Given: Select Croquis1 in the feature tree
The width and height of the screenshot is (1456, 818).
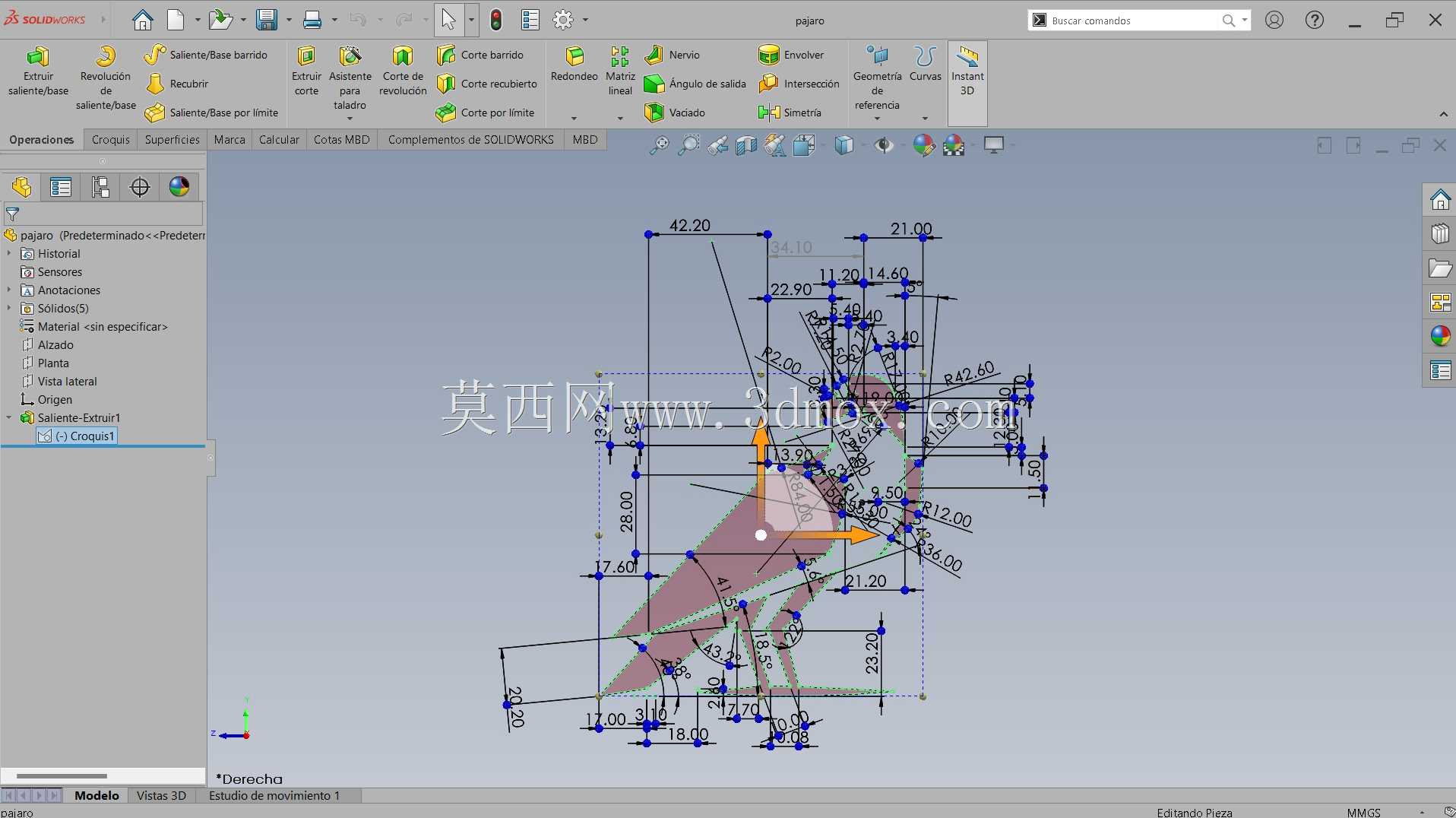Looking at the screenshot, I should [84, 436].
